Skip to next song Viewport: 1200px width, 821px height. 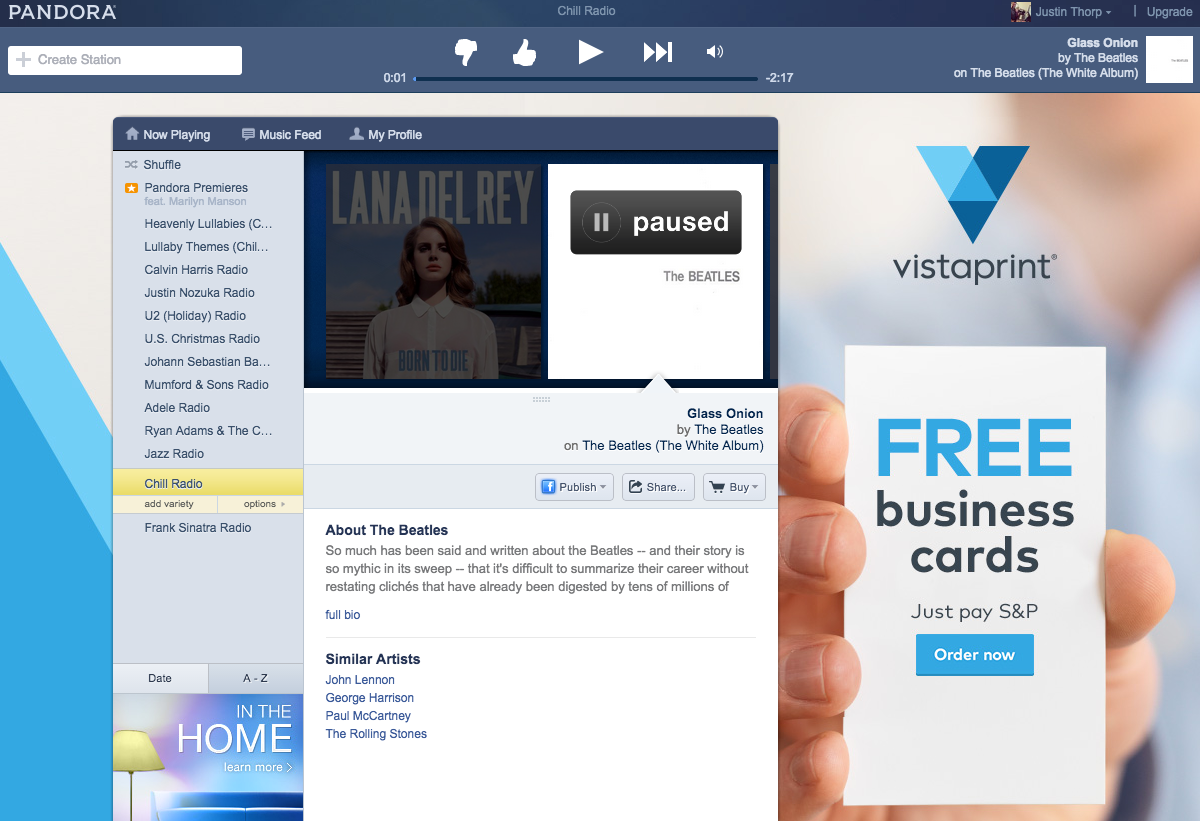click(657, 52)
